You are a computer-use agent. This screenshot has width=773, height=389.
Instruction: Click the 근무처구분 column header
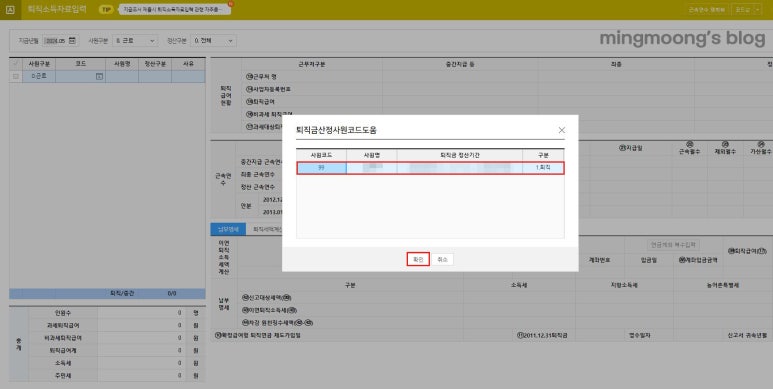312,65
